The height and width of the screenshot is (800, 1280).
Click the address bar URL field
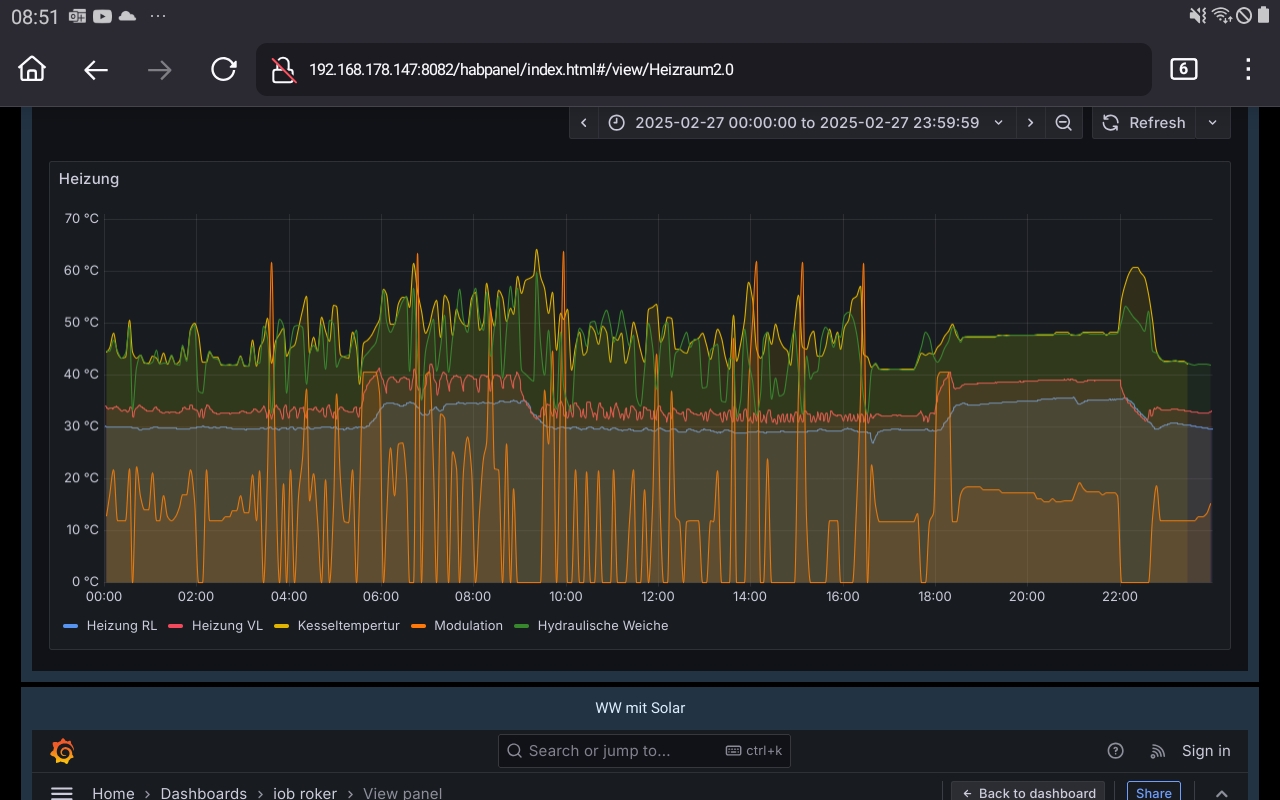coord(703,70)
